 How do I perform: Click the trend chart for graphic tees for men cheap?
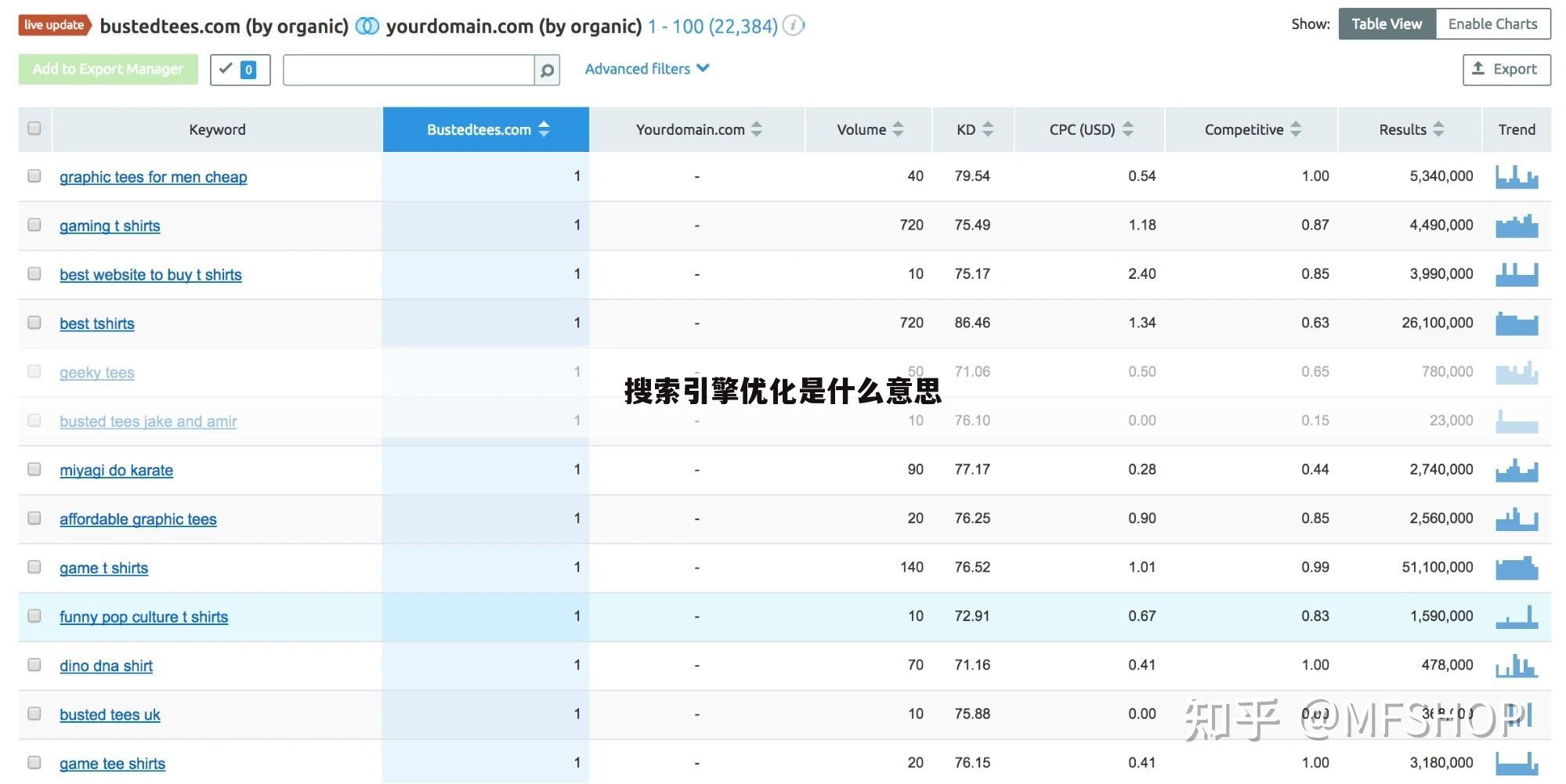point(1517,176)
